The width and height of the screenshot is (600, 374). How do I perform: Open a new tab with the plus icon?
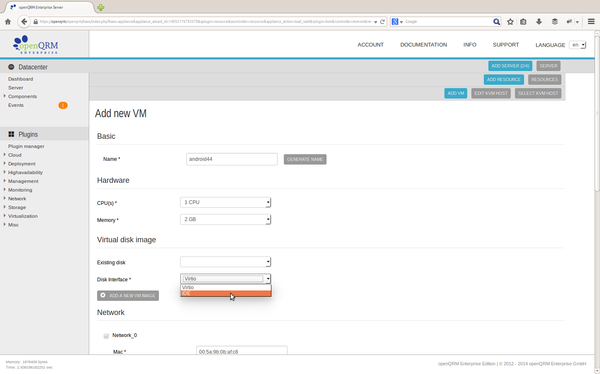pos(100,7)
